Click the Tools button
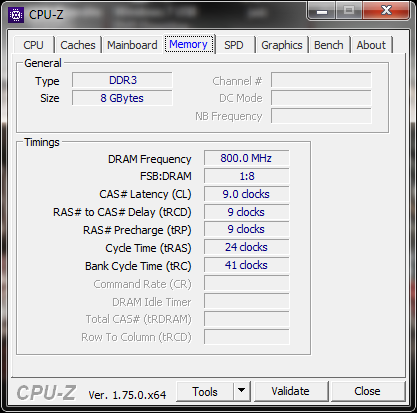 click(x=205, y=392)
